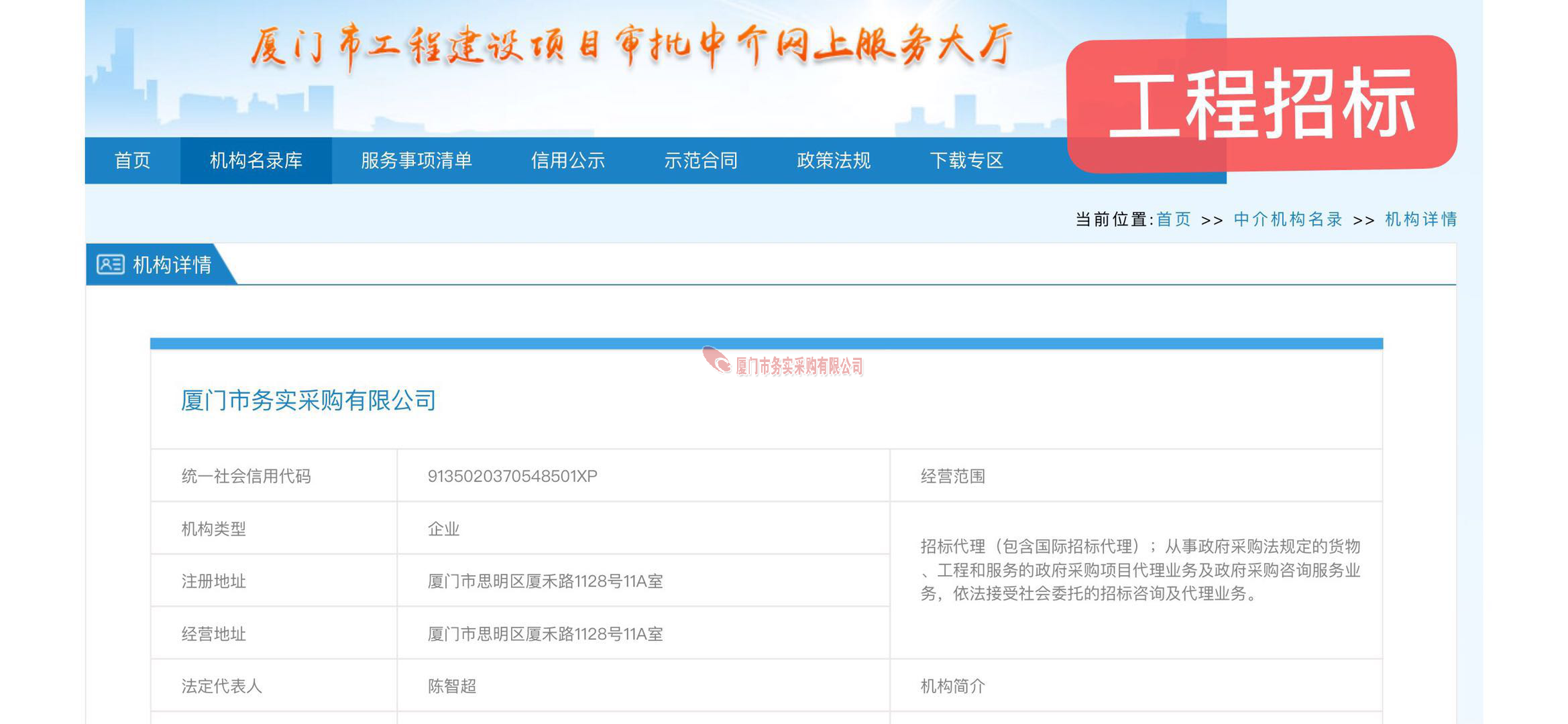Select the 机构名录库 navigation tab
This screenshot has width=1568, height=724.
point(256,161)
